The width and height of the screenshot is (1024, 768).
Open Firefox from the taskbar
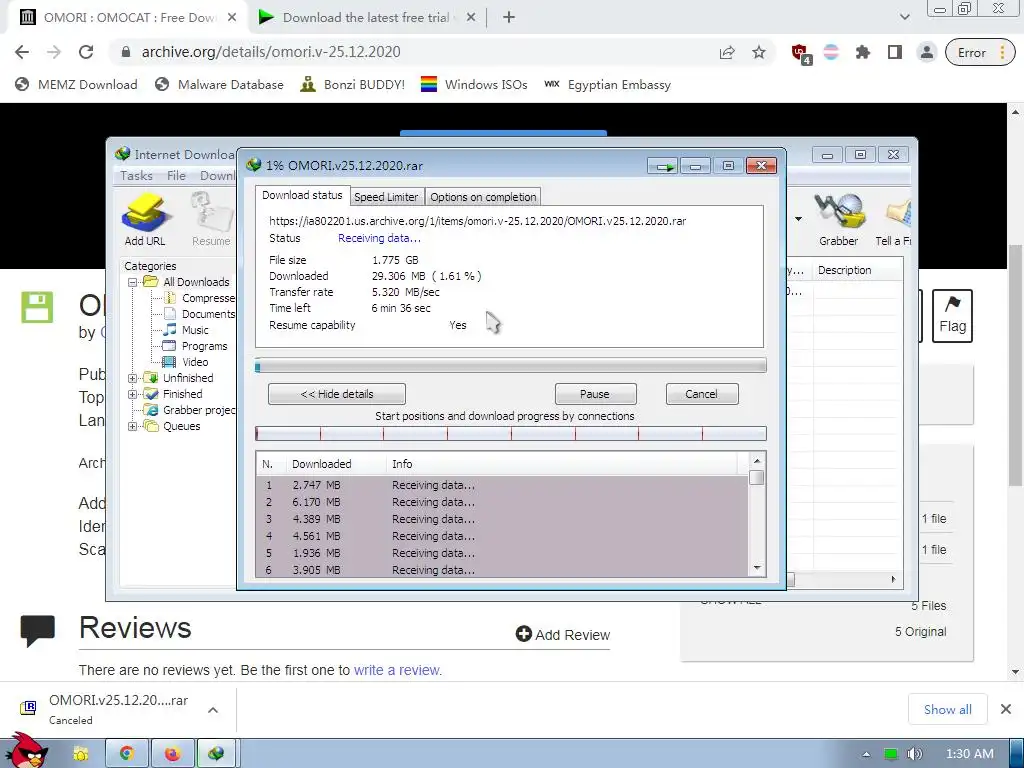click(x=172, y=754)
